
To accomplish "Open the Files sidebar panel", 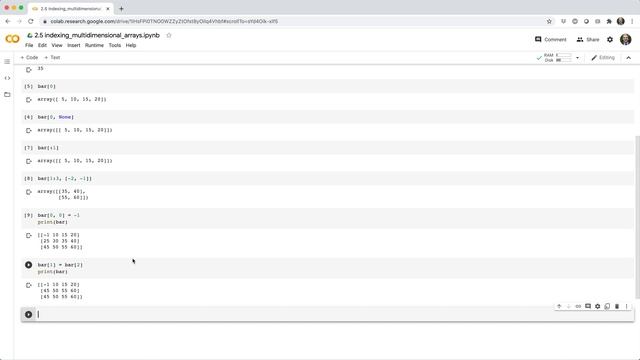I will 7,94.
